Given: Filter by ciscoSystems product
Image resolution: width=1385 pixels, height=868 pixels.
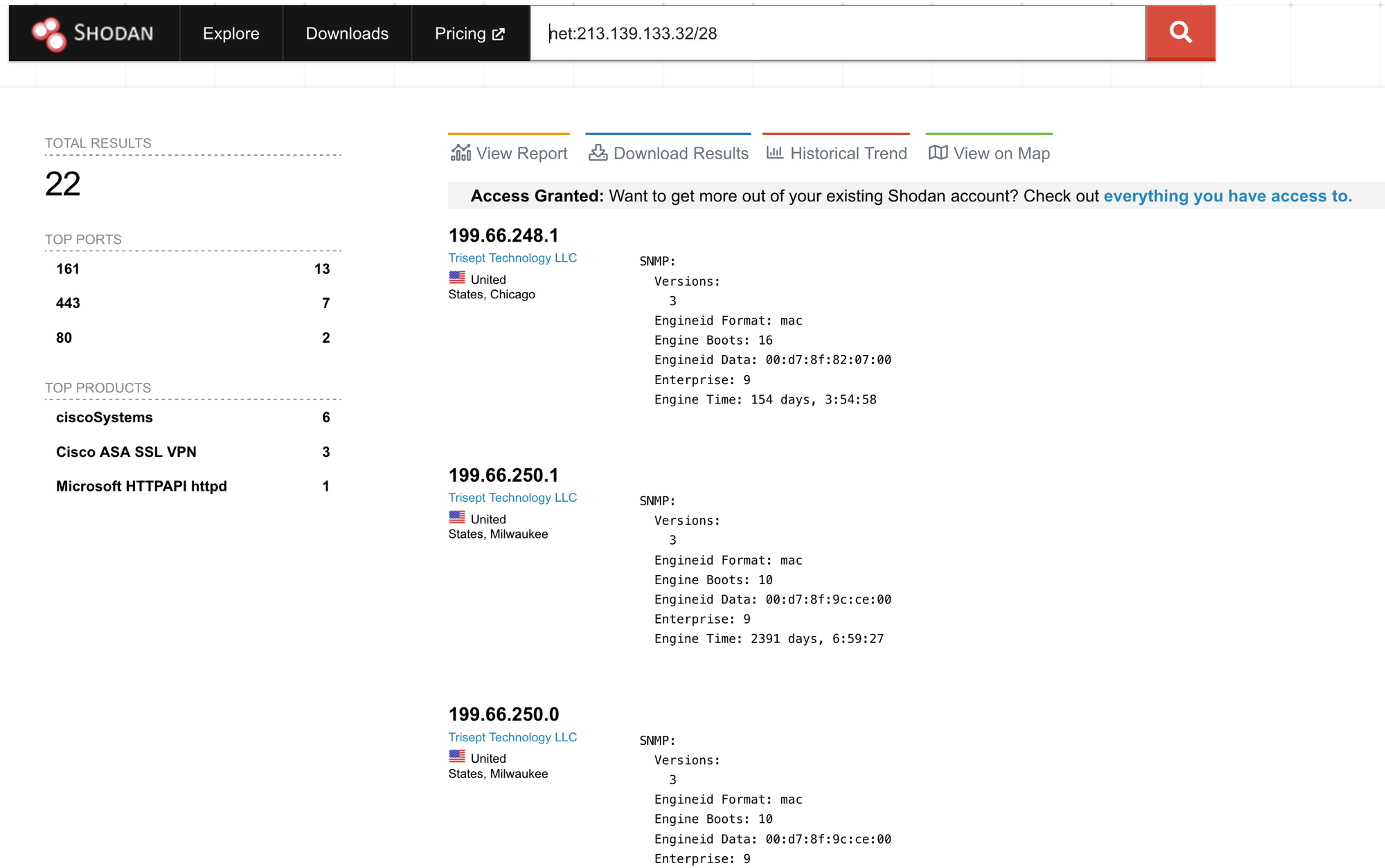Looking at the screenshot, I should click(x=105, y=417).
